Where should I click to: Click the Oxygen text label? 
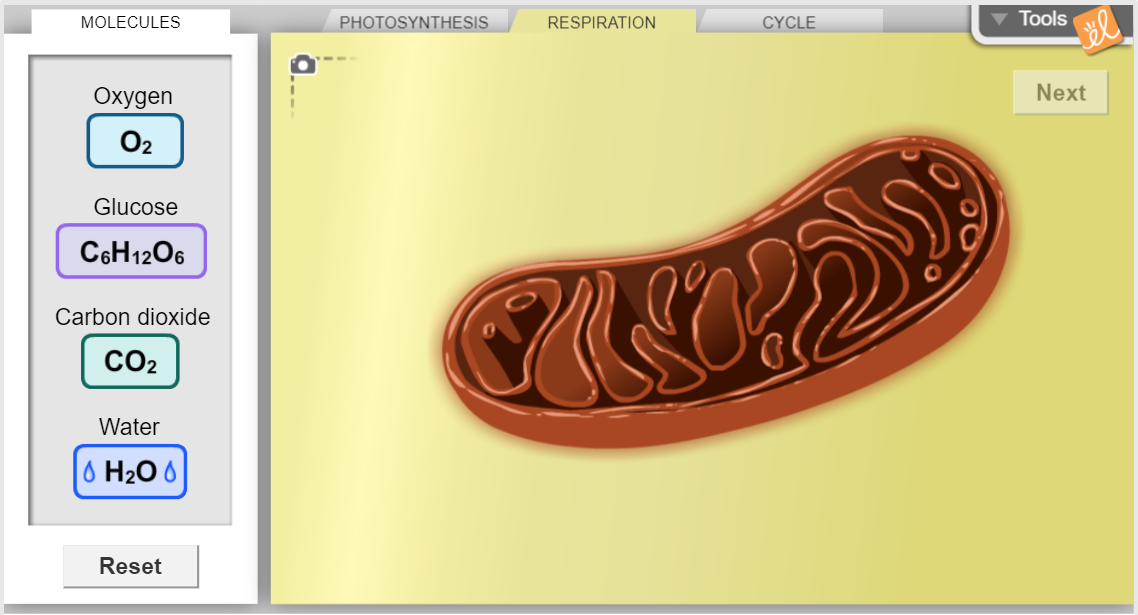click(x=133, y=96)
